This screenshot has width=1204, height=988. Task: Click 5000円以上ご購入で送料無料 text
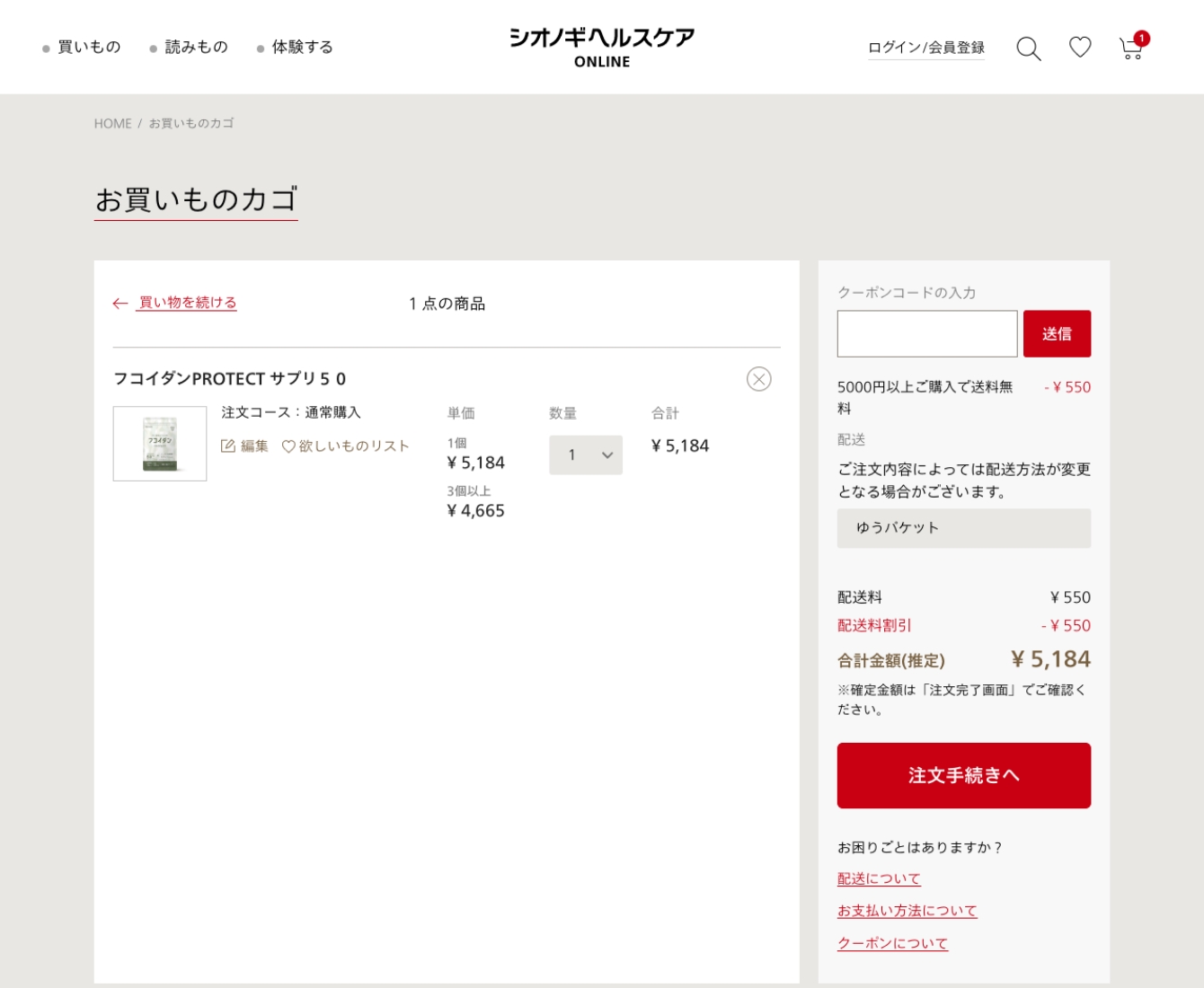pyautogui.click(x=925, y=397)
